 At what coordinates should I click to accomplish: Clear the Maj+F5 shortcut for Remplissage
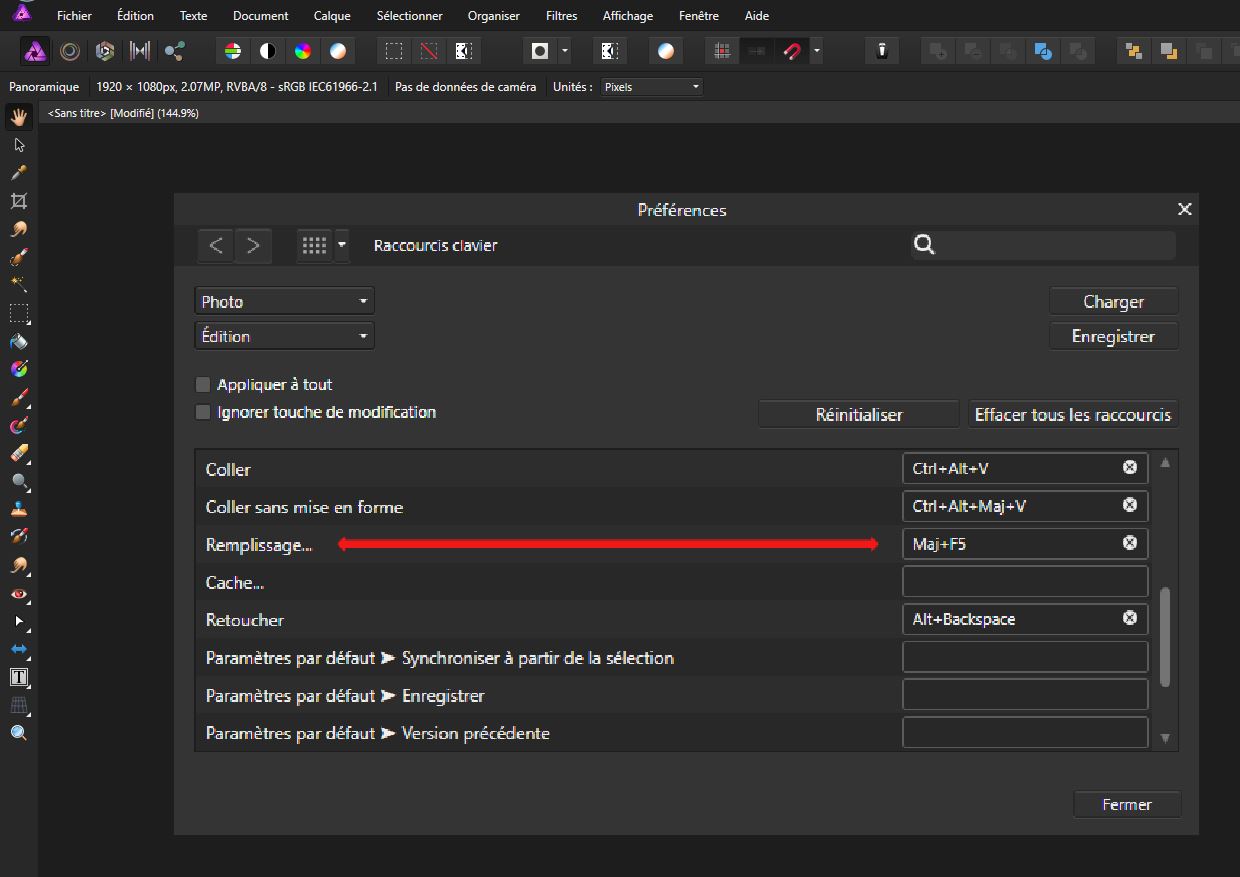[x=1130, y=543]
